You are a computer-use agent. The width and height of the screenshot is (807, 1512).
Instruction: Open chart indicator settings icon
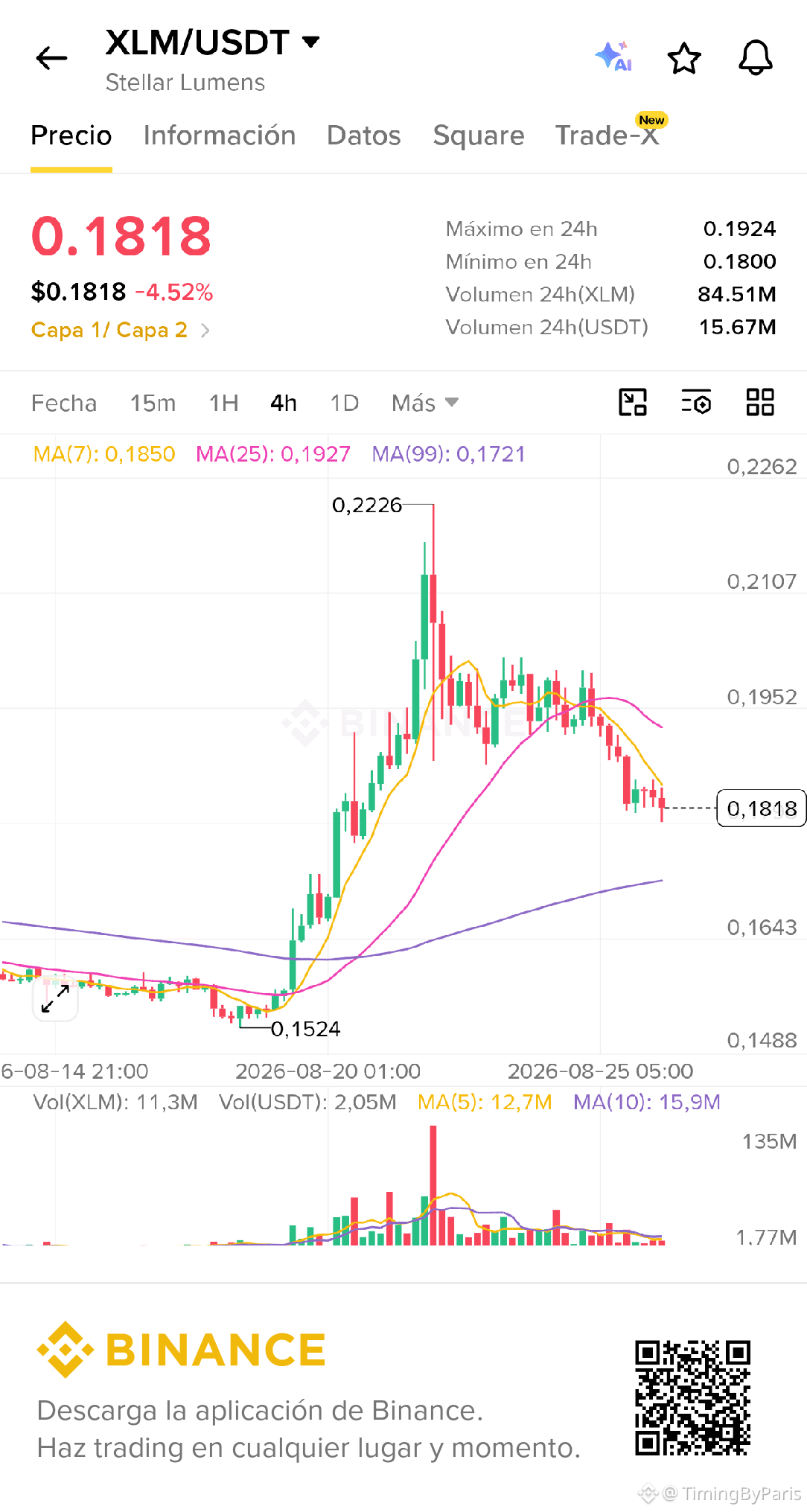tap(697, 403)
